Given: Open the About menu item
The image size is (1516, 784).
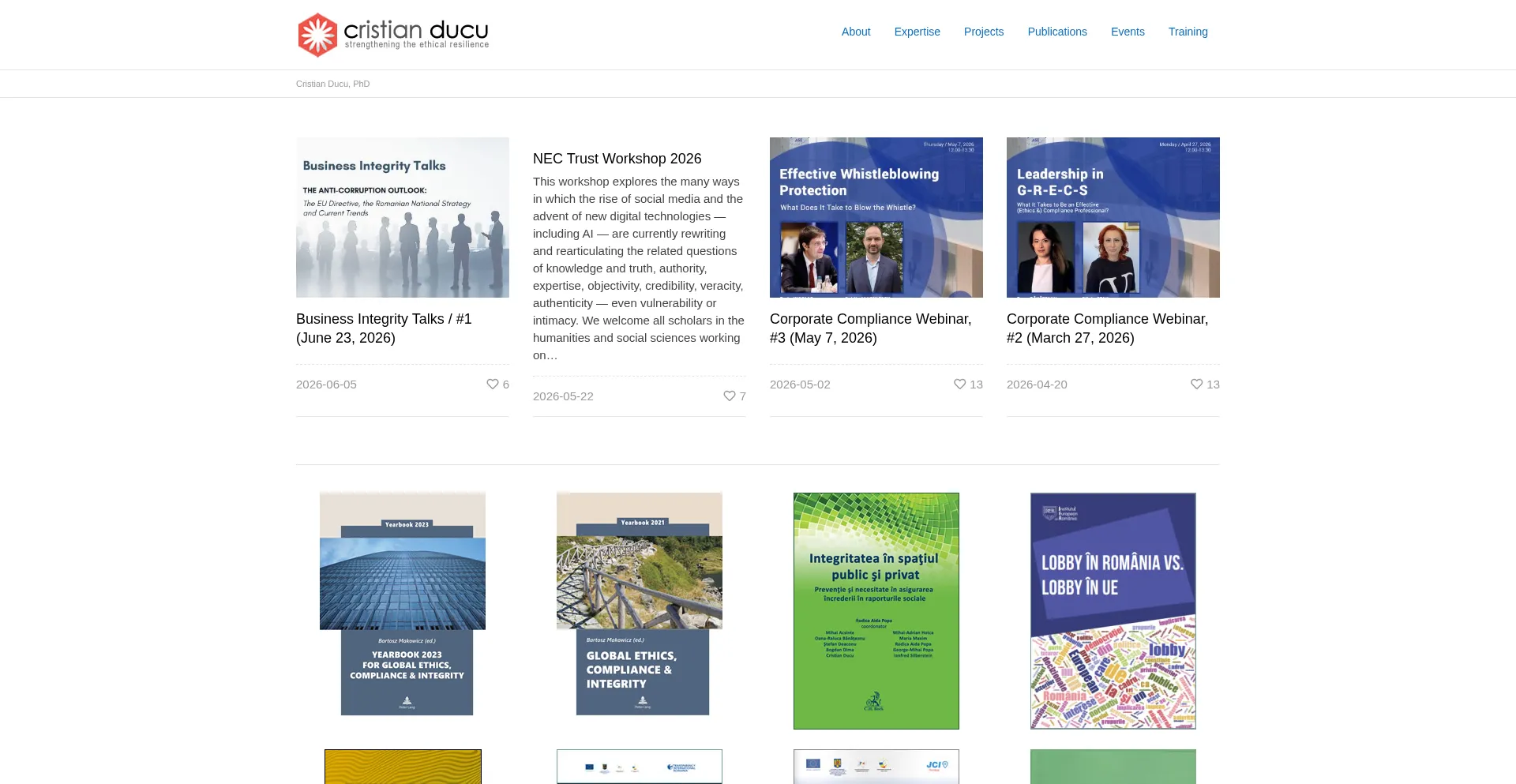Looking at the screenshot, I should pos(856,32).
